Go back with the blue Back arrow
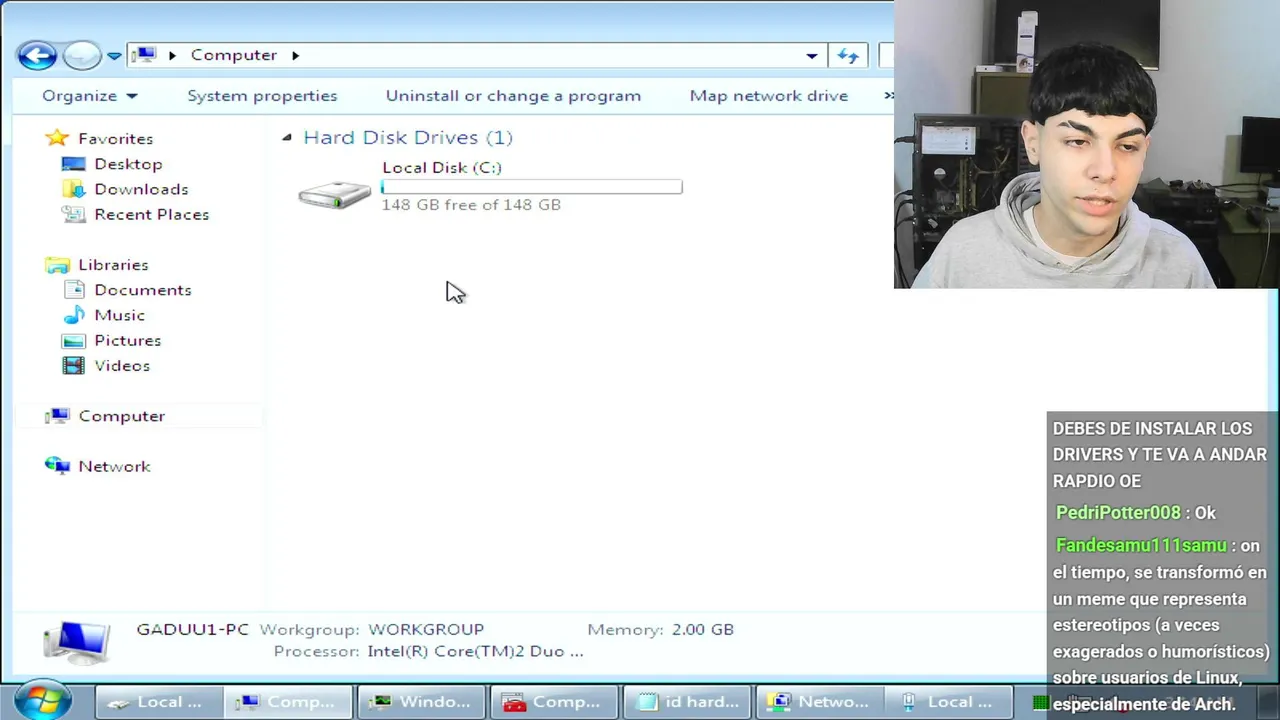The image size is (1280, 720). point(37,55)
